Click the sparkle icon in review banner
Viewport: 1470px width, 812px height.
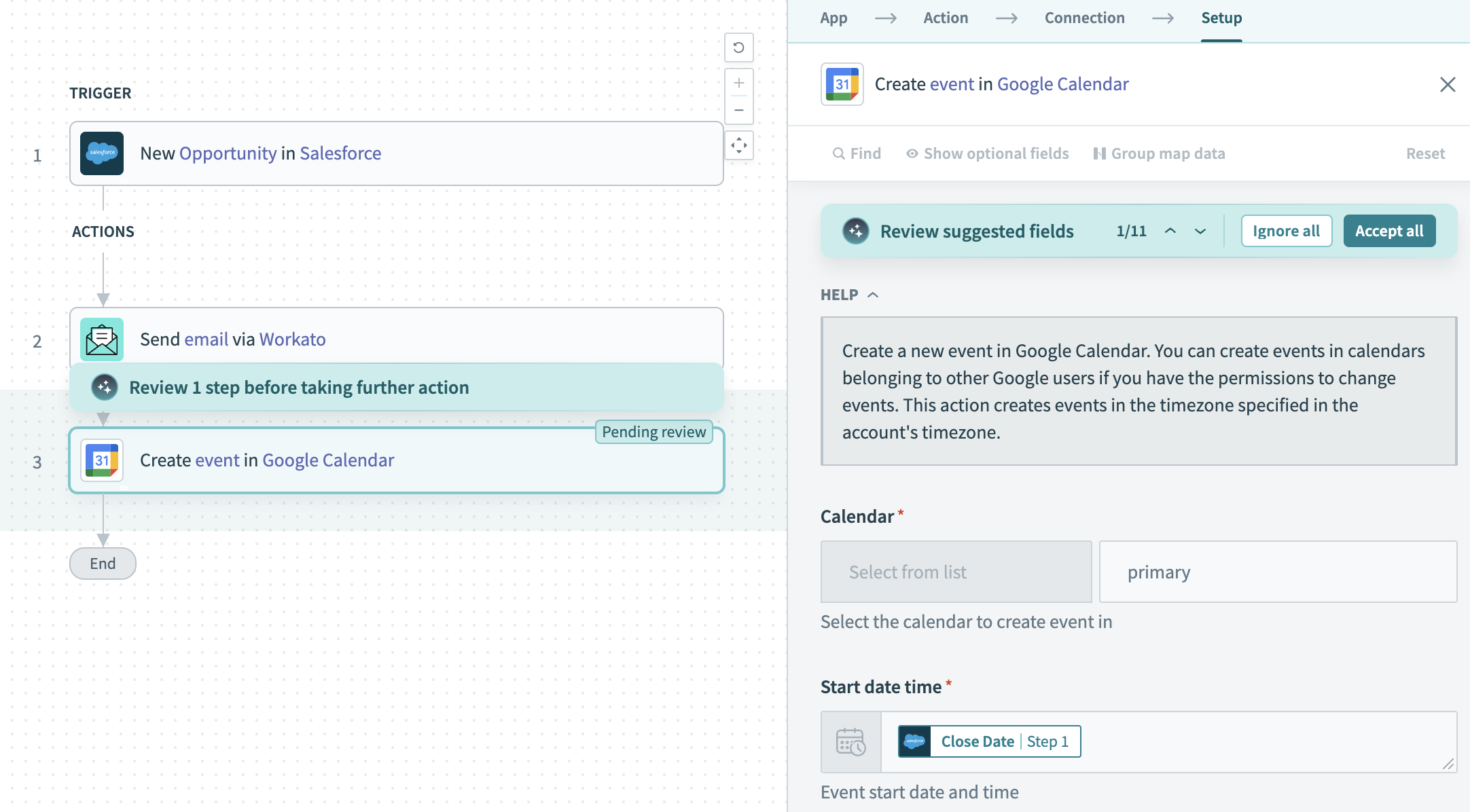point(105,387)
